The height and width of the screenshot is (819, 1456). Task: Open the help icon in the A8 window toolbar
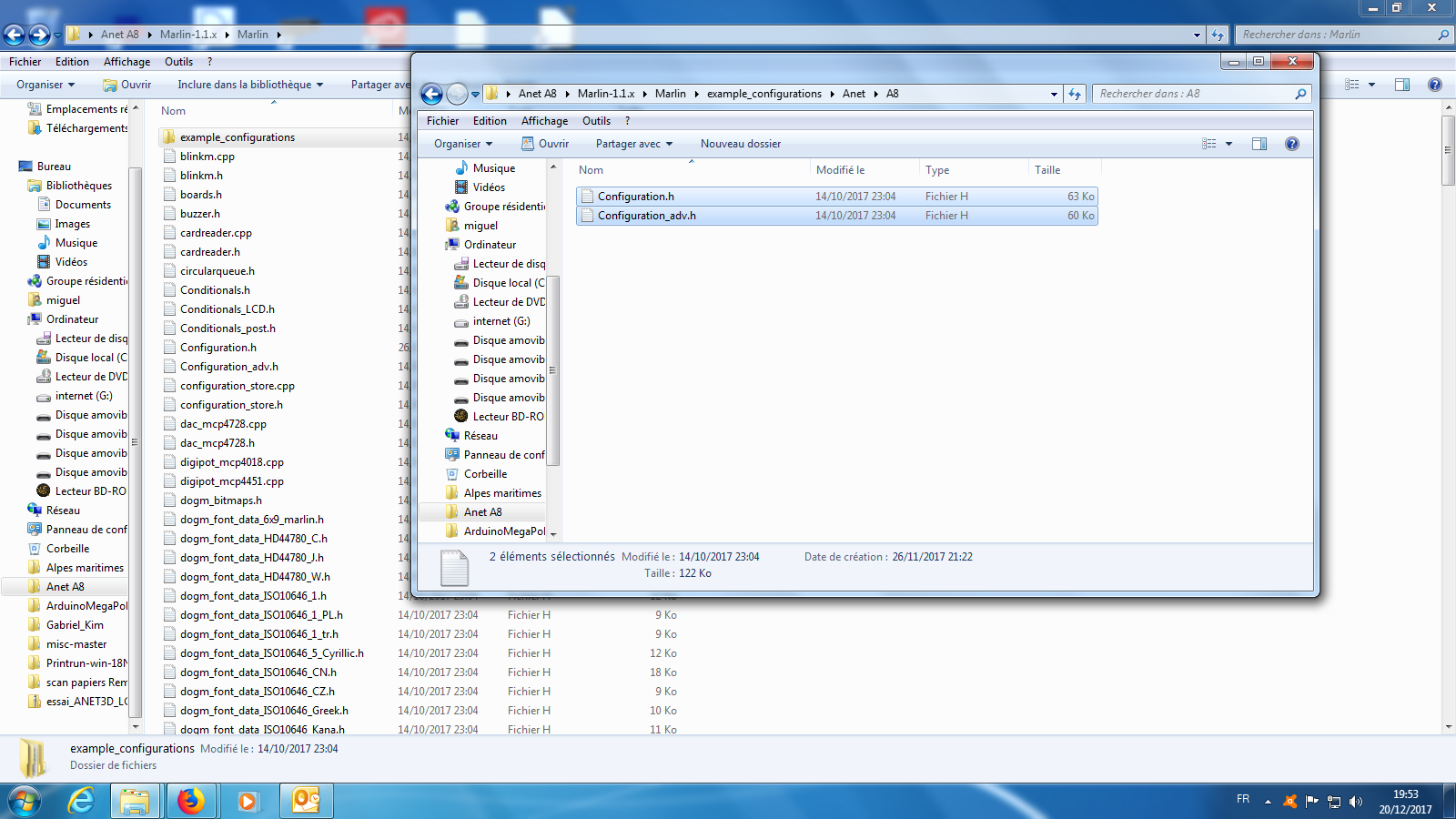[1291, 144]
